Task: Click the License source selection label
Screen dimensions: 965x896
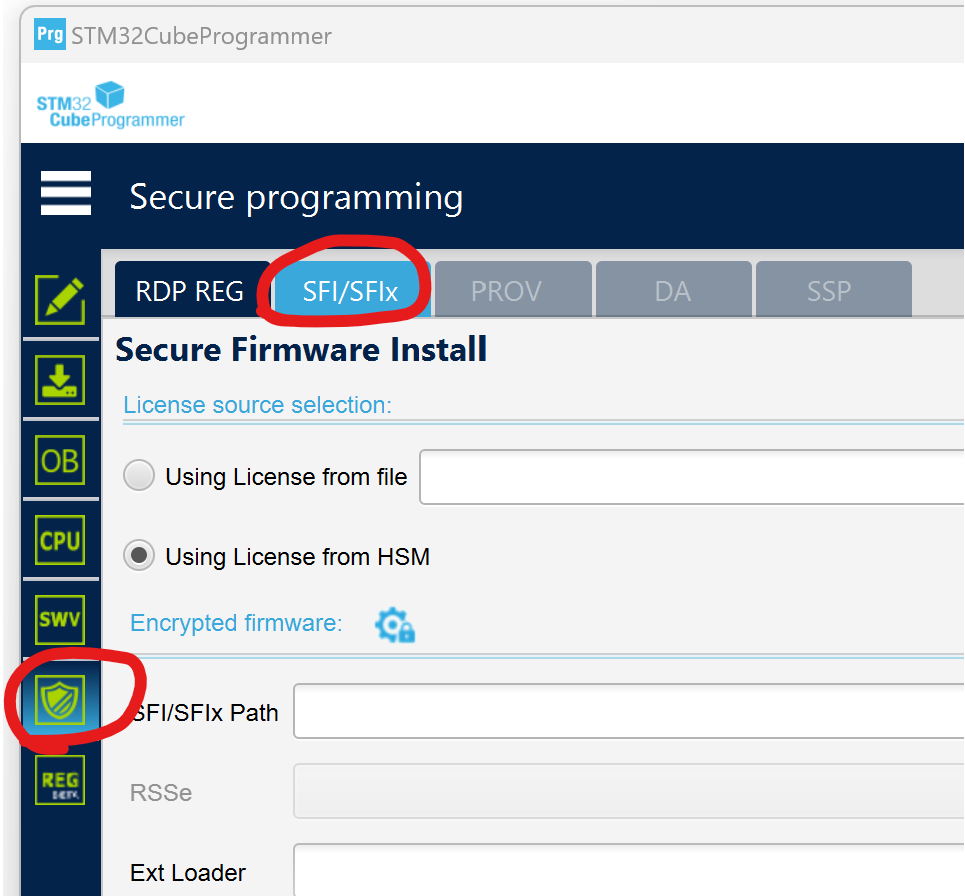Action: 257,405
